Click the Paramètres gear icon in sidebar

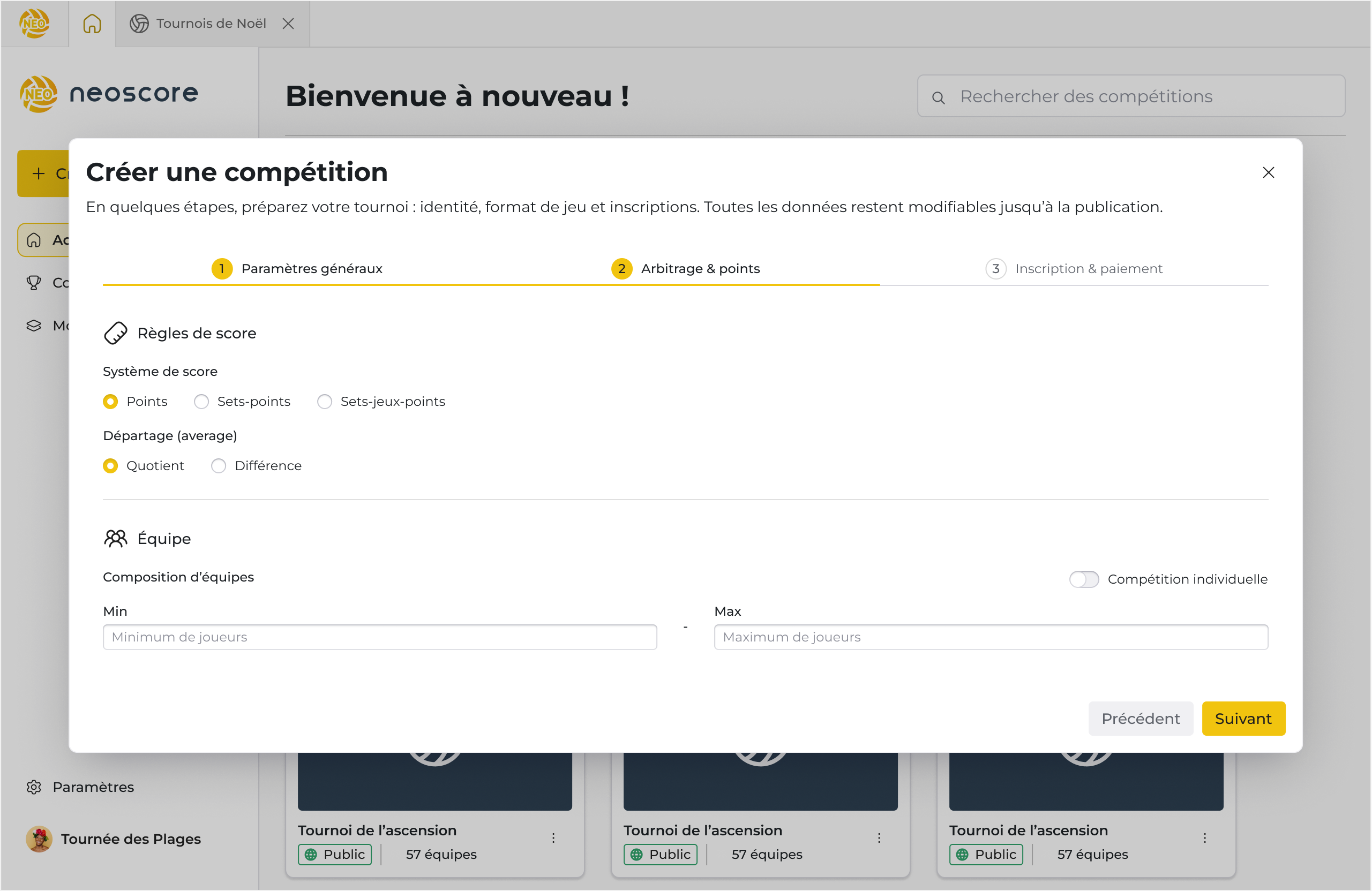[x=34, y=787]
